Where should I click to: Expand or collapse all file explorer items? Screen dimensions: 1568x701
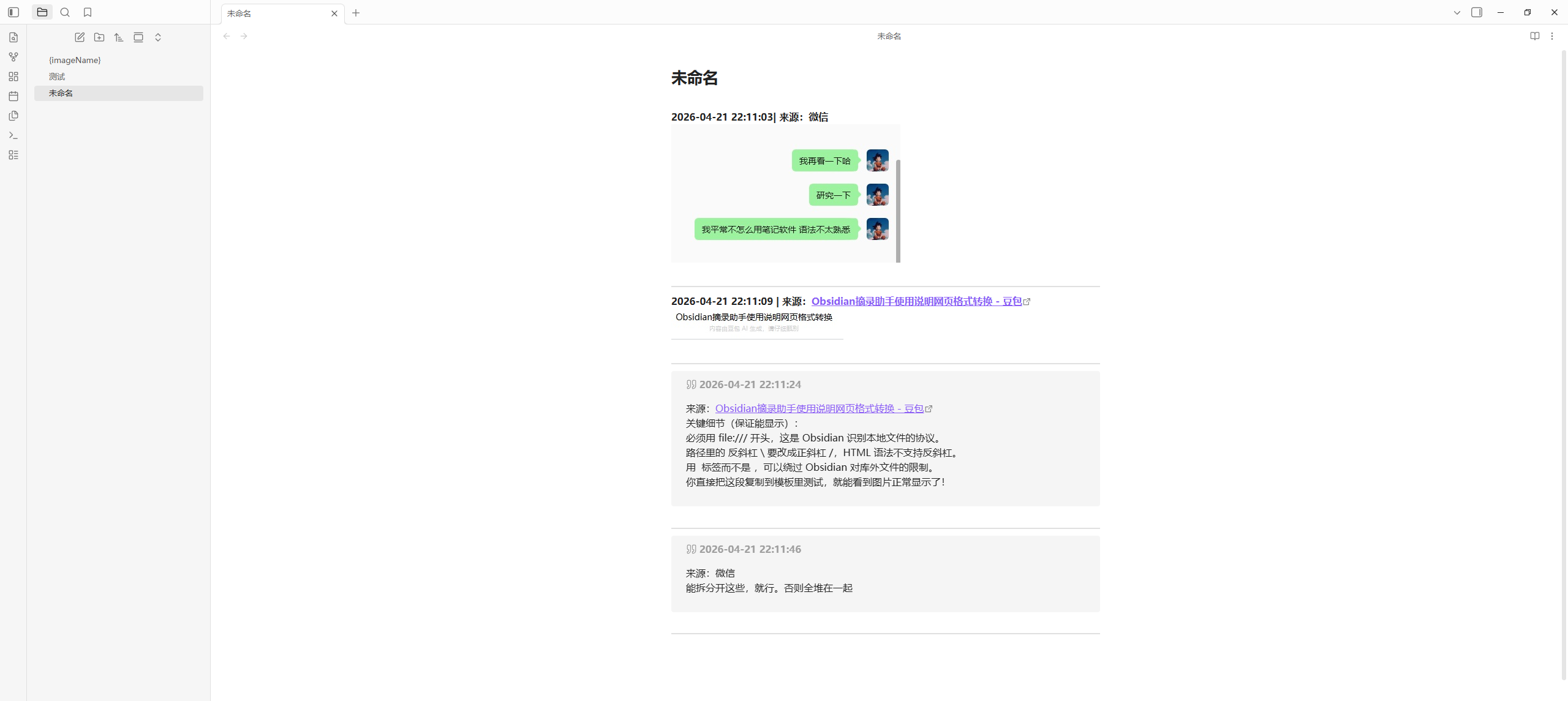coord(158,37)
